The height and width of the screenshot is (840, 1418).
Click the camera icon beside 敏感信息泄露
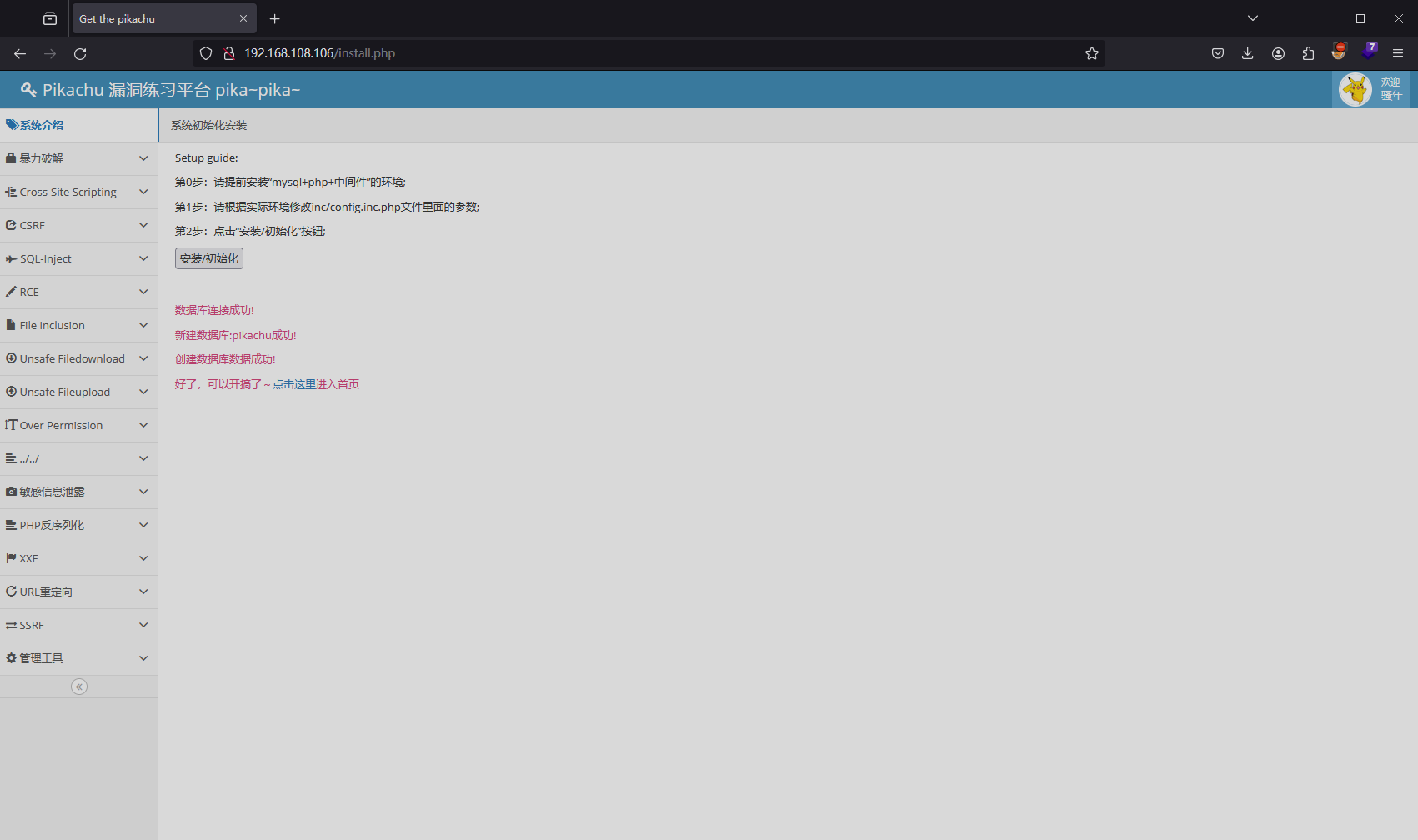point(11,492)
